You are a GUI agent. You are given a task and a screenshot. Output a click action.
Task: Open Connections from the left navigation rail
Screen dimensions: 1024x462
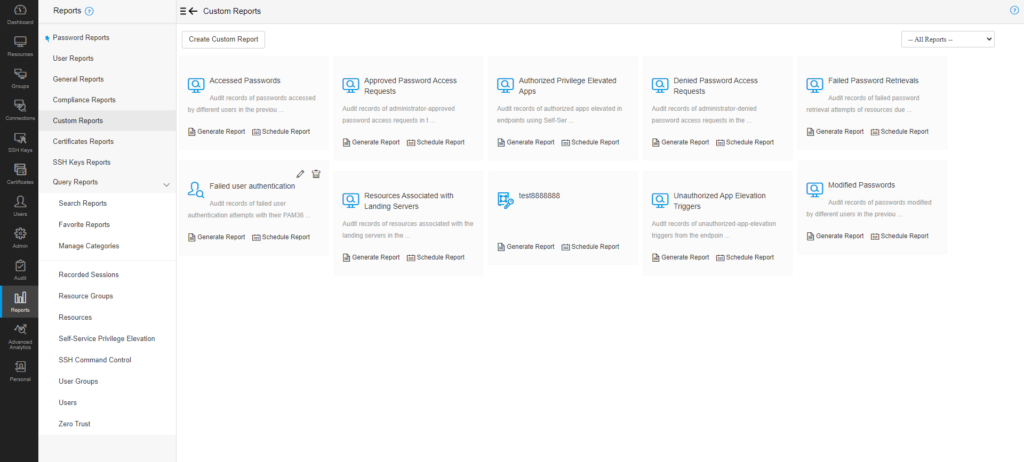click(19, 108)
